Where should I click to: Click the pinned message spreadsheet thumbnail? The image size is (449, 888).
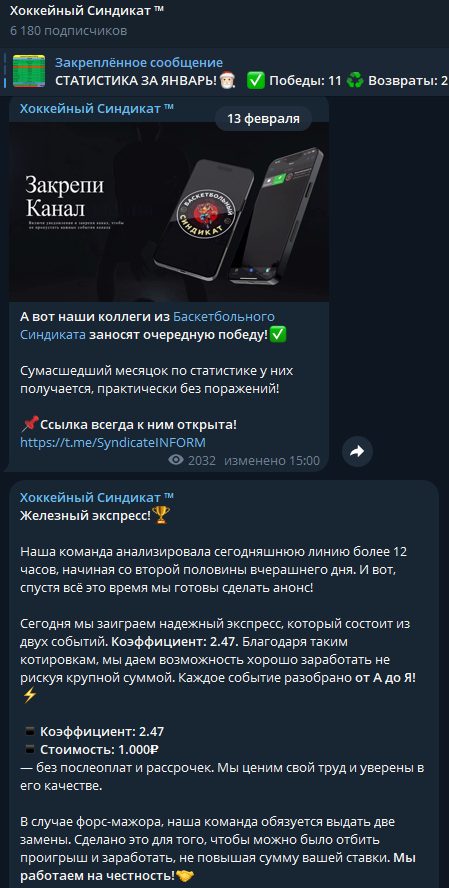tap(28, 71)
